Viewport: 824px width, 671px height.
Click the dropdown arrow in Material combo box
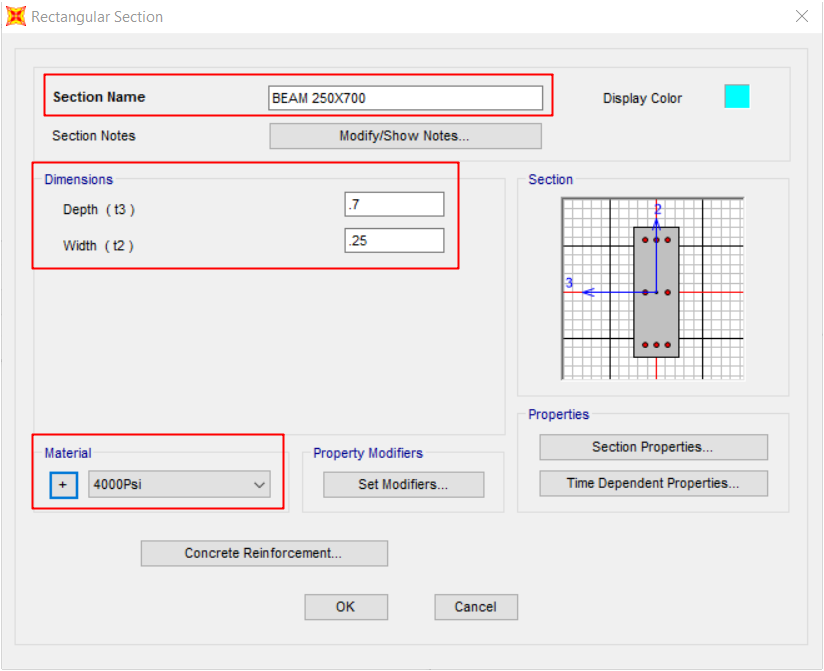point(259,484)
